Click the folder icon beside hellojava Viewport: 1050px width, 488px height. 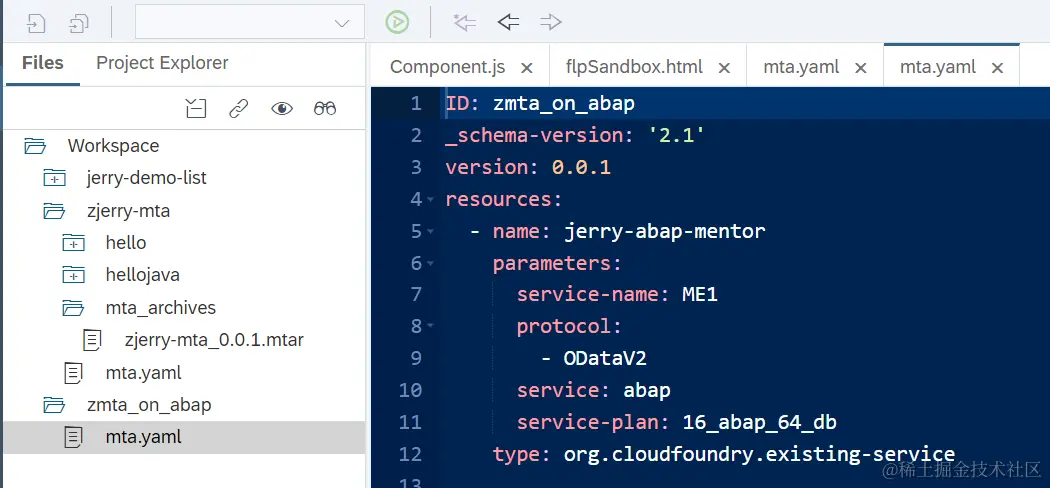(74, 275)
